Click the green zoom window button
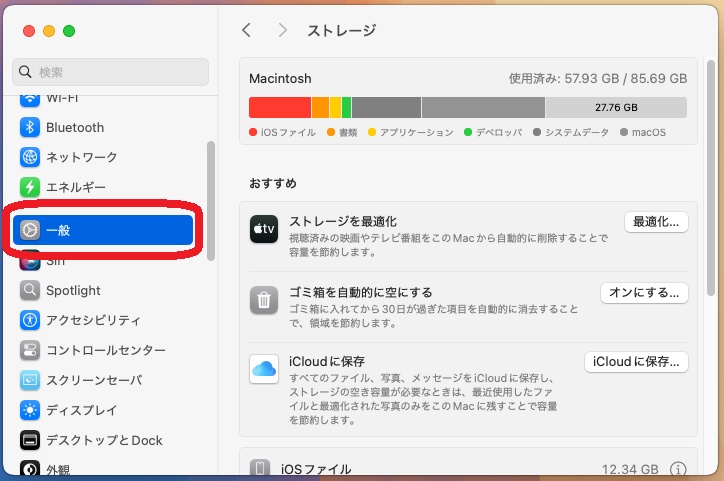Screen dimensions: 724x481 click(69, 31)
